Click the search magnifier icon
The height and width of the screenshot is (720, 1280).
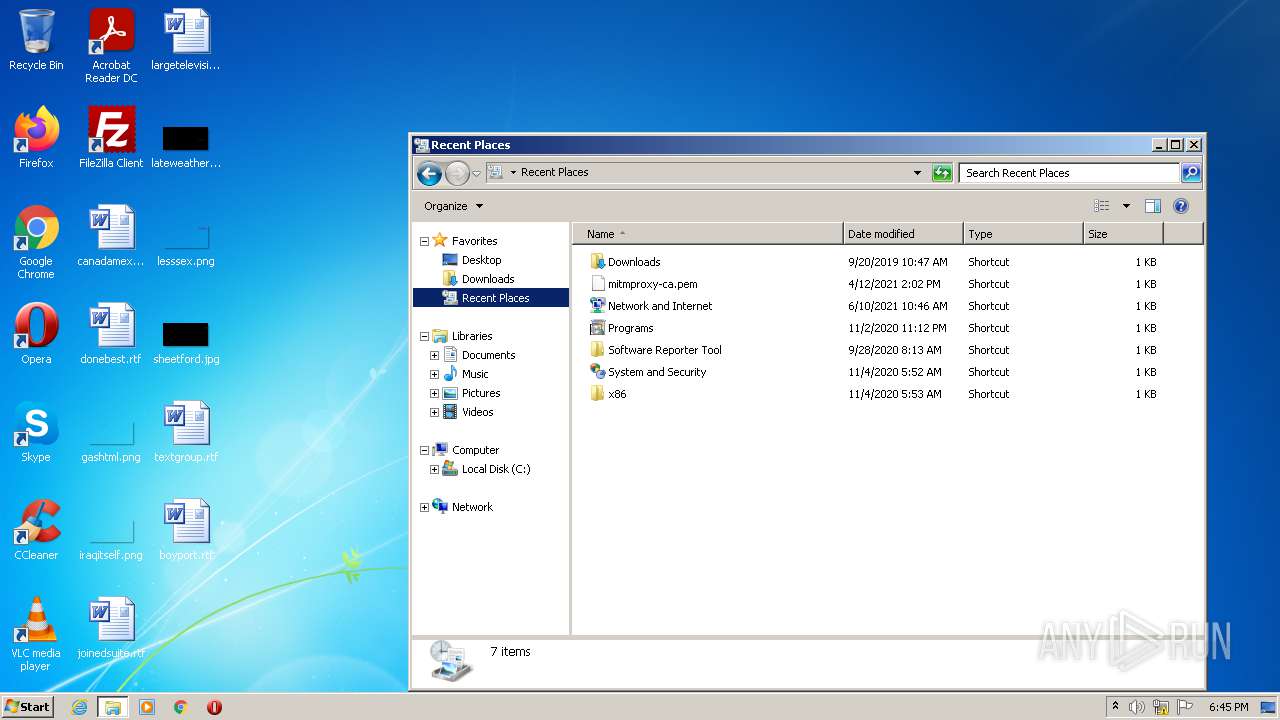(x=1190, y=173)
